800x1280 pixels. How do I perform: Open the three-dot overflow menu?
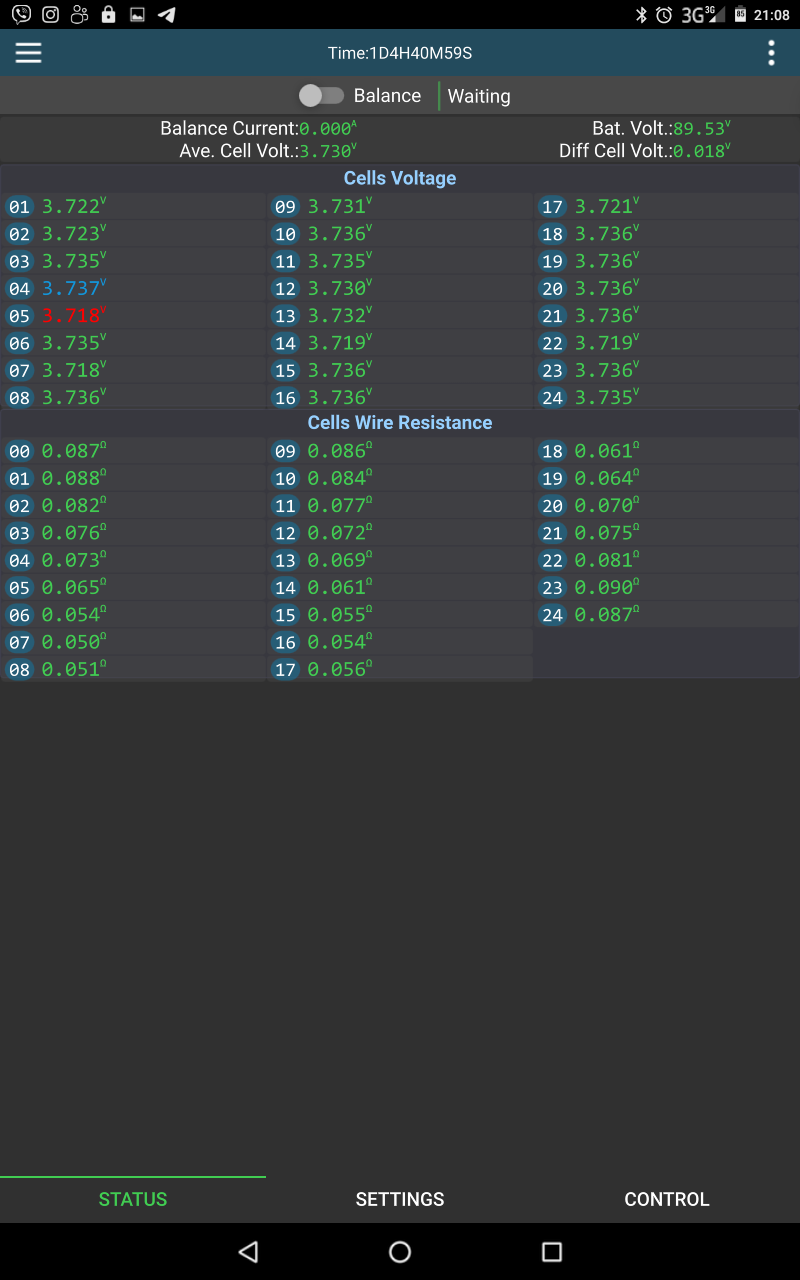pyautogui.click(x=771, y=53)
